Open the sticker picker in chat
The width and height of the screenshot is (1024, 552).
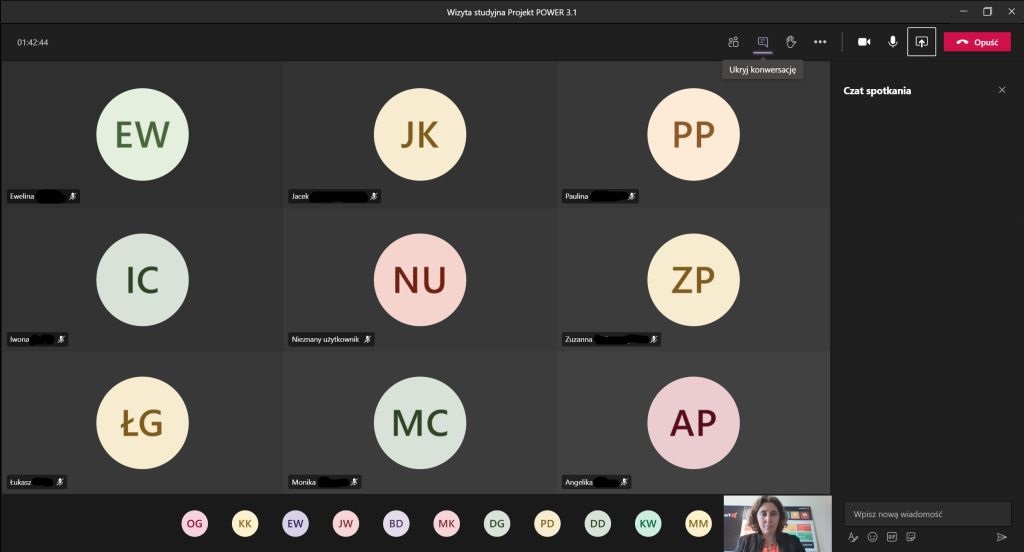tap(910, 537)
